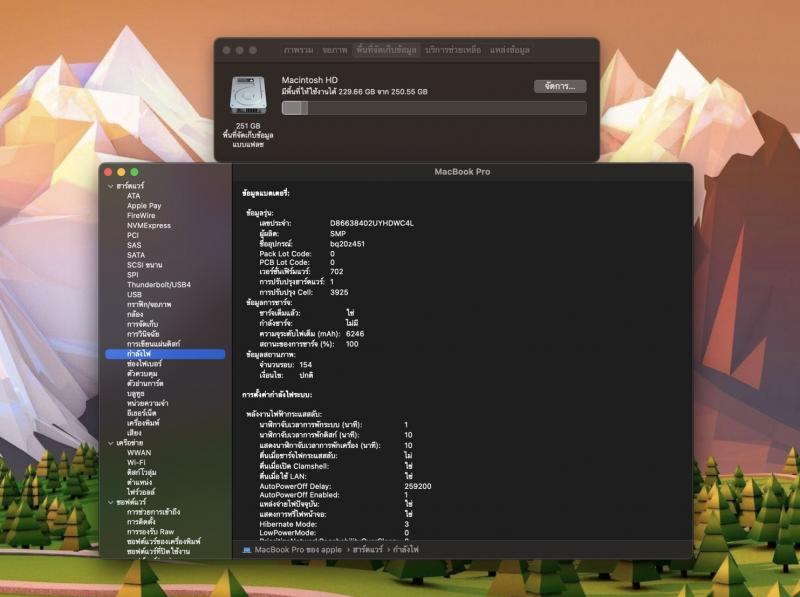Select the พื้นที่จัดเก็บข้อมูล tab
Image resolution: width=800 pixels, height=597 pixels.
point(386,50)
